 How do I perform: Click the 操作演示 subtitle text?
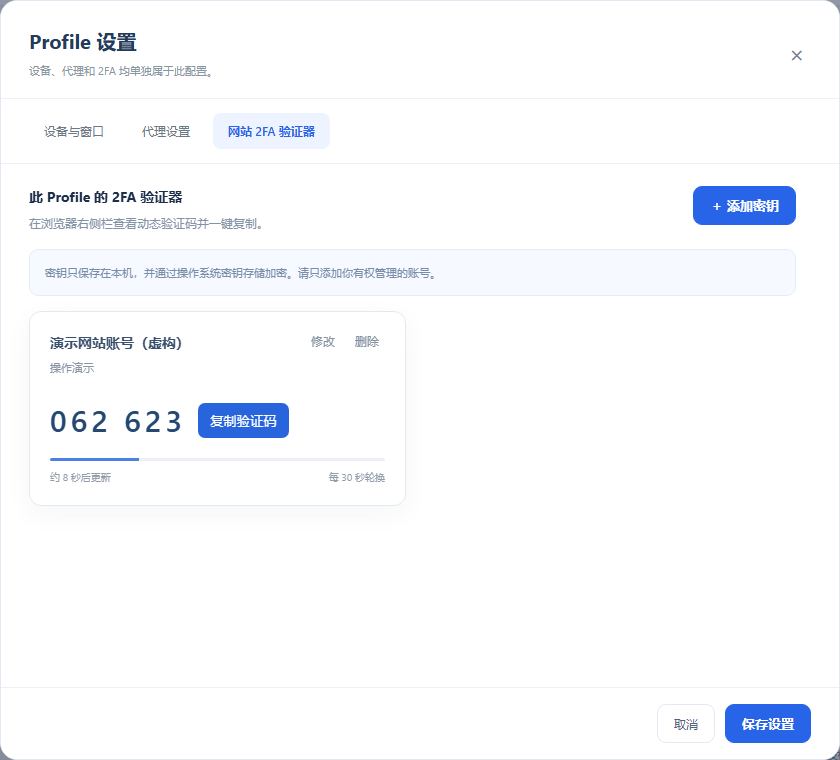[72, 368]
